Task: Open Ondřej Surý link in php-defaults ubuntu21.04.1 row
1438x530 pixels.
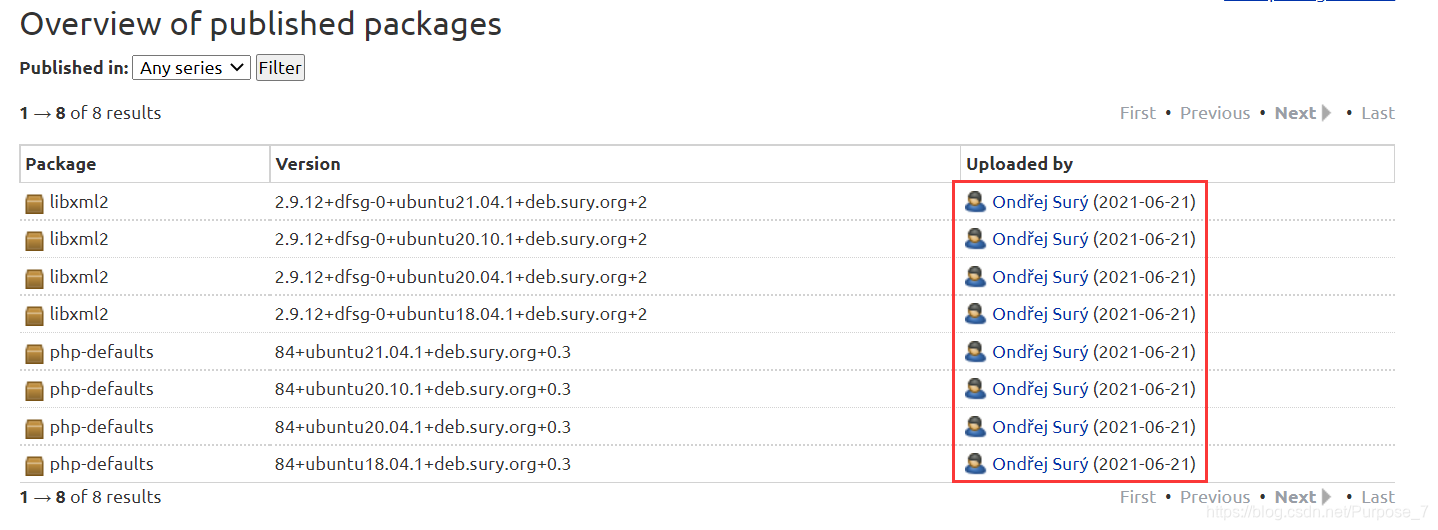Action: pyautogui.click(x=1040, y=352)
